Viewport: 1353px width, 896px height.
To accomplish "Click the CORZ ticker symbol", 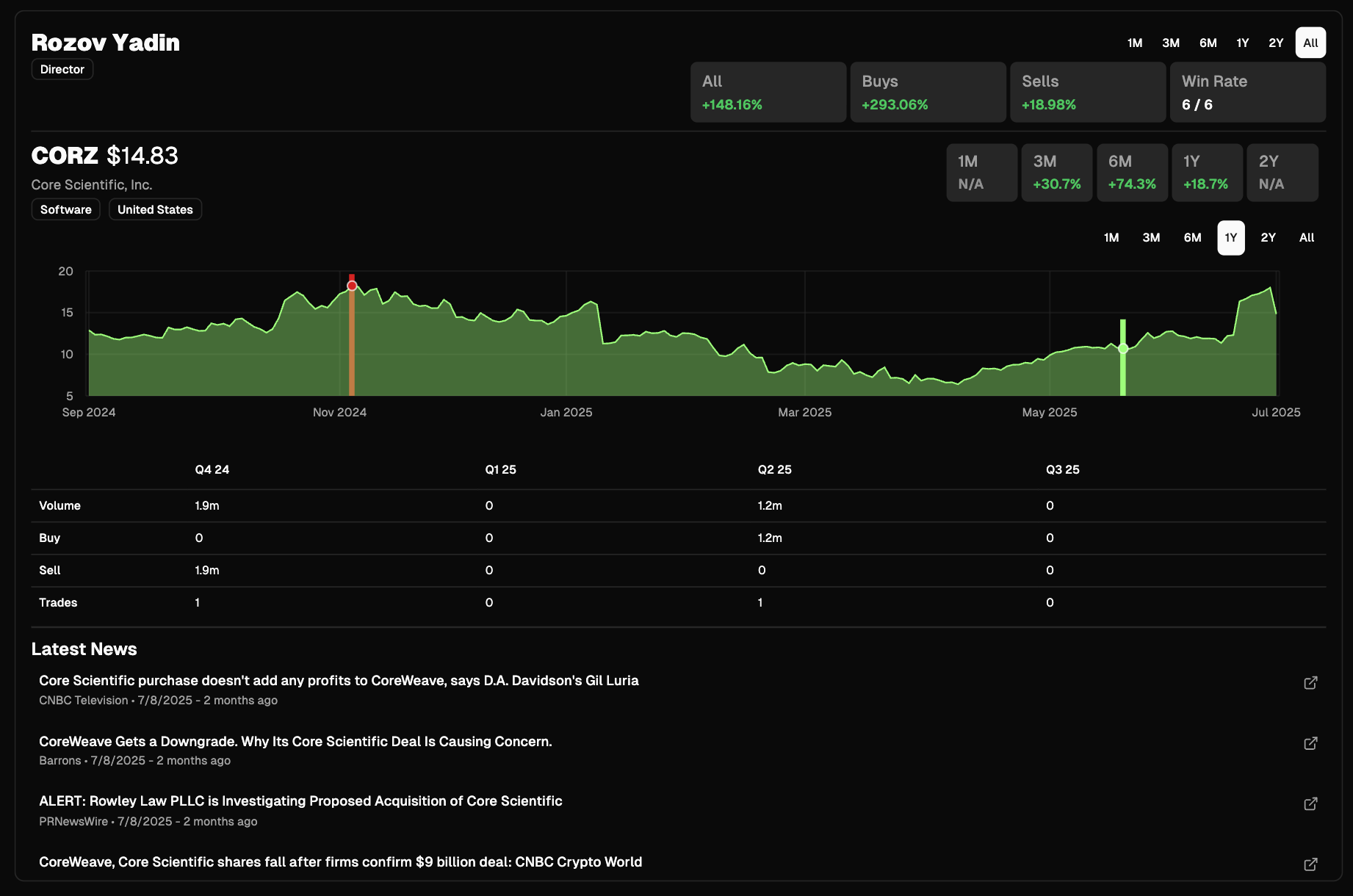I will click(65, 156).
